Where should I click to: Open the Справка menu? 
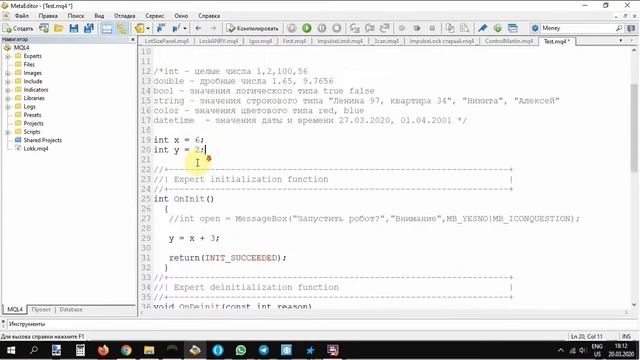tap(209, 16)
